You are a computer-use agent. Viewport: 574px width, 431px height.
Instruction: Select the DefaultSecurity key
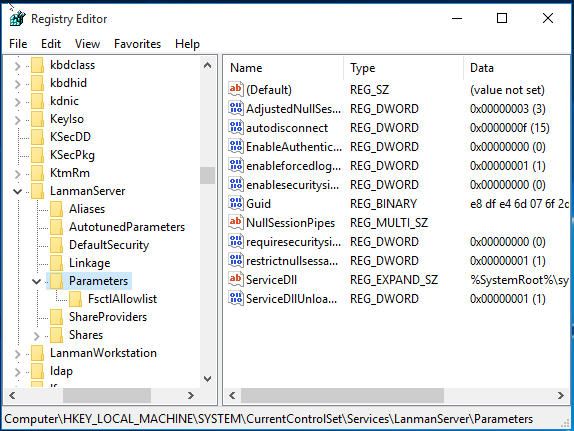coord(109,245)
